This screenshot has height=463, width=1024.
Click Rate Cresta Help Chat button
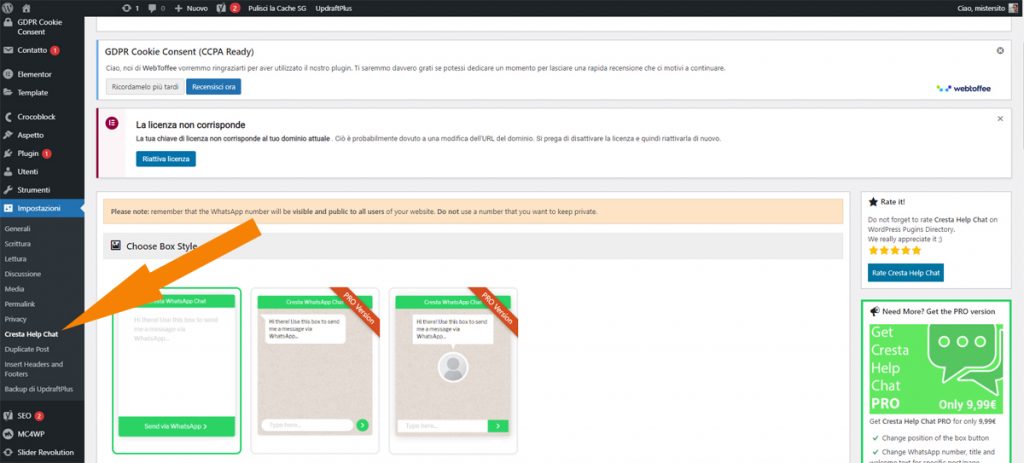[x=906, y=273]
